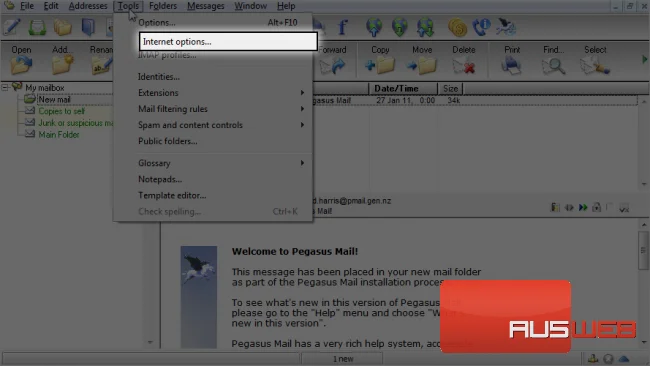Show more toolbar buttons with green arrow
Screen dimensions: 650x366
coord(645,60)
